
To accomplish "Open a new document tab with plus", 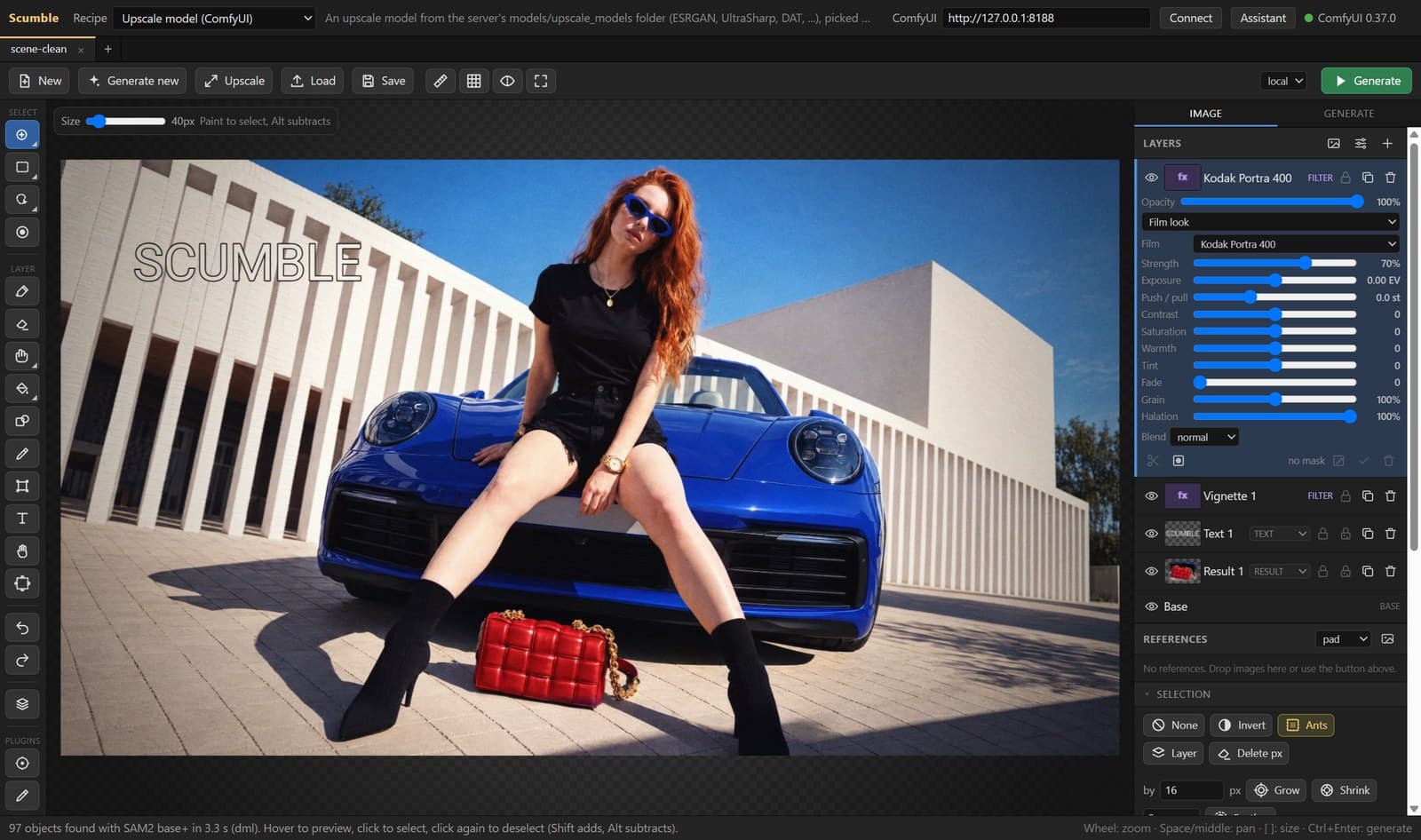I will 107,49.
